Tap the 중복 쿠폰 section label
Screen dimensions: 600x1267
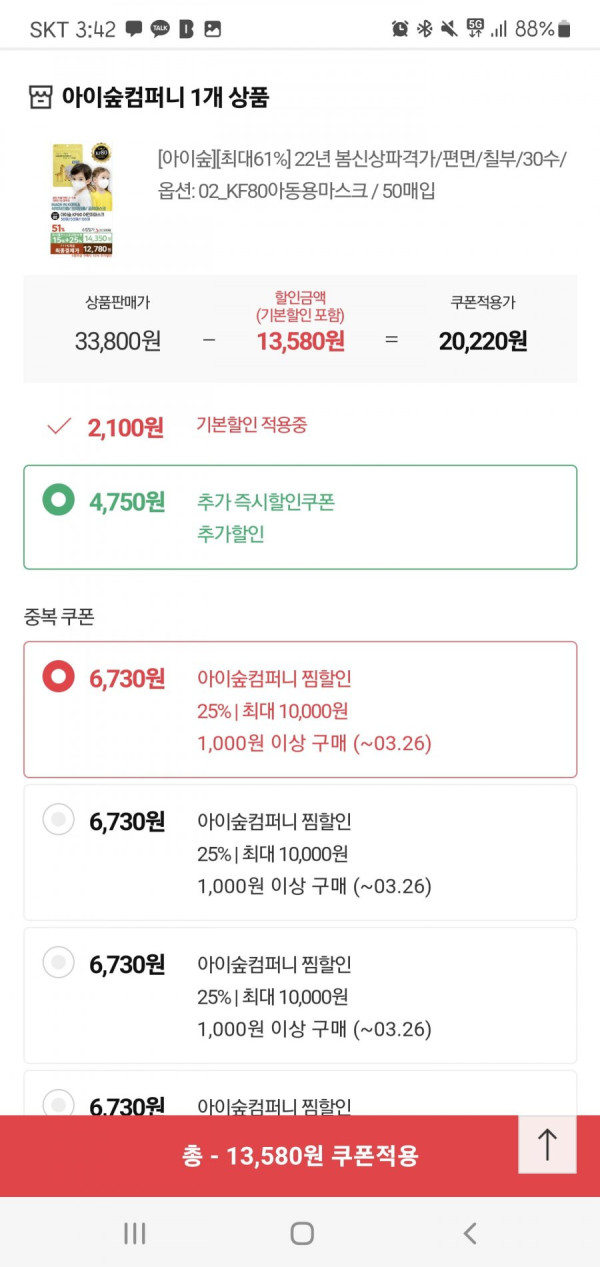pyautogui.click(x=58, y=616)
